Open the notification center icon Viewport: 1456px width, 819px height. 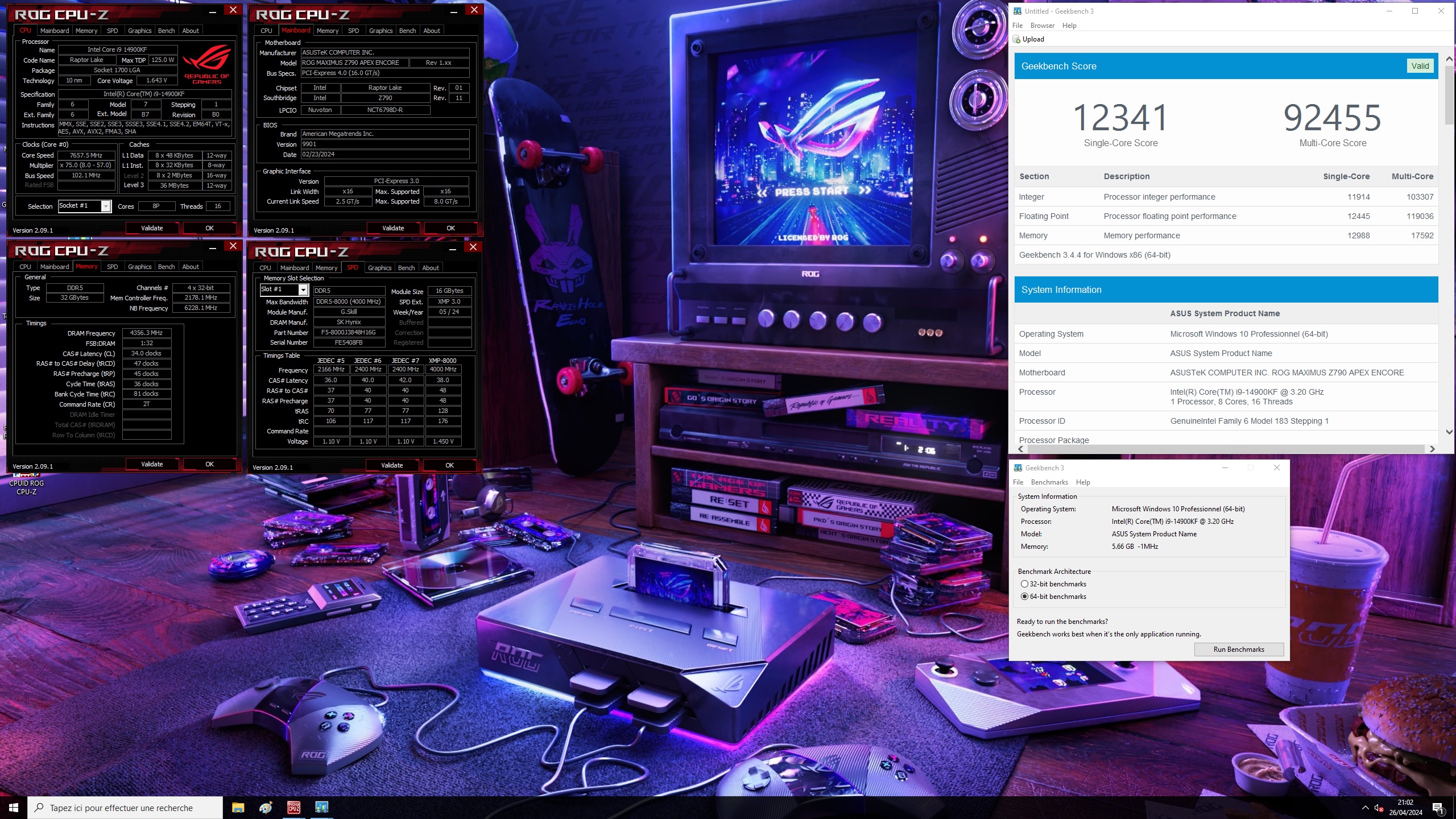tap(1438, 808)
